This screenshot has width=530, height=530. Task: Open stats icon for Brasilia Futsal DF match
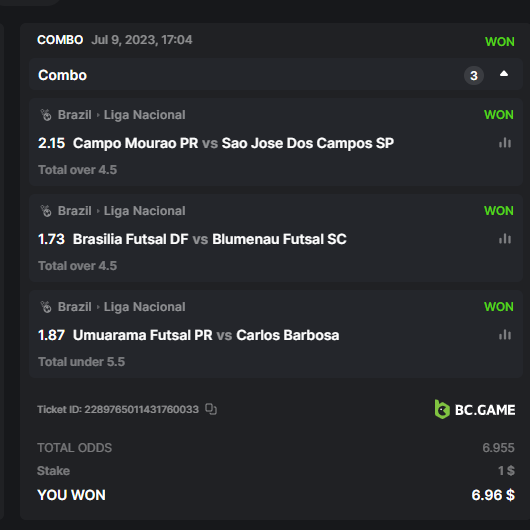tap(505, 239)
